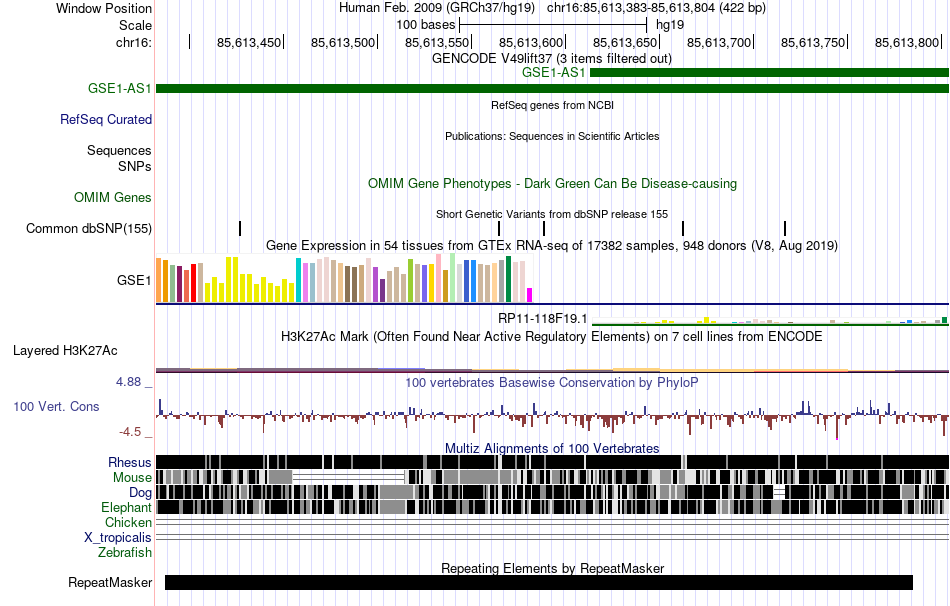Click the H3K27Ac Mark ENCODE track title
Screen dimensions: 950x606
pyautogui.click(x=551, y=337)
